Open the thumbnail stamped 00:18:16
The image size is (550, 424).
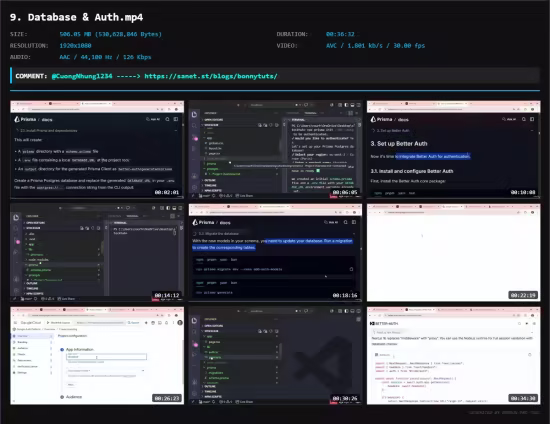pos(275,253)
